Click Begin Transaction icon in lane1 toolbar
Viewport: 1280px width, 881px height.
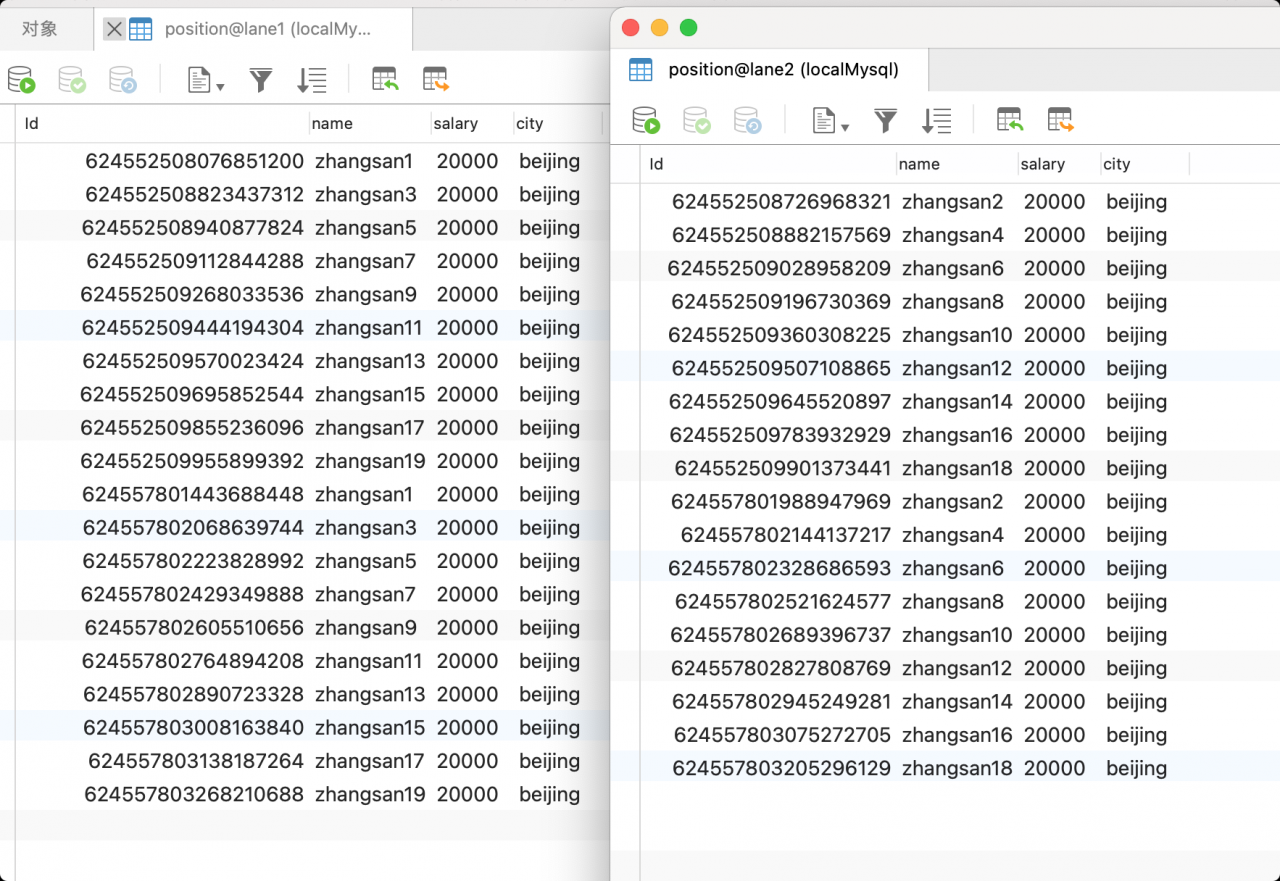(x=21, y=80)
